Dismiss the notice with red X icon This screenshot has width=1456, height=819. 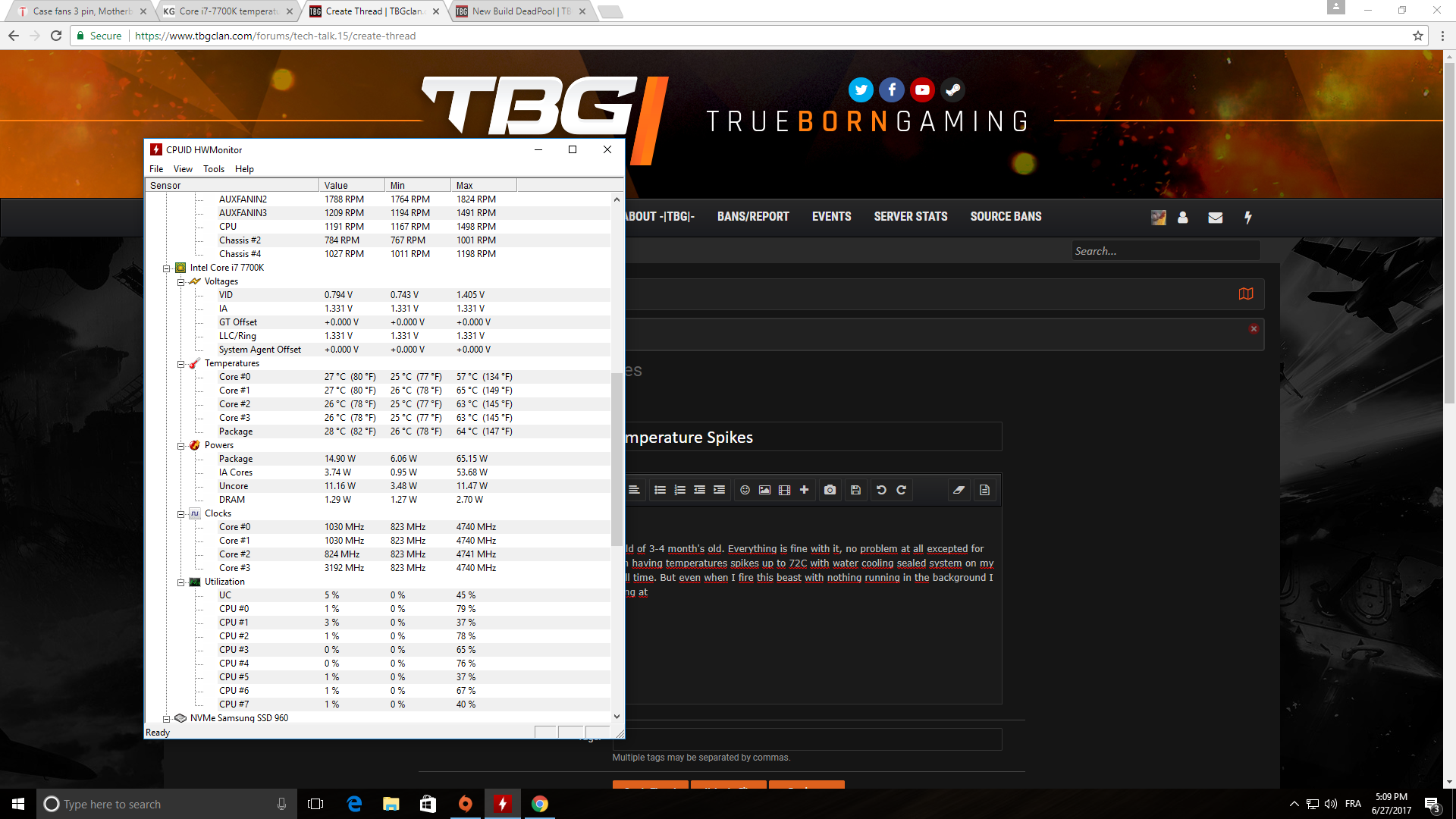[x=1254, y=329]
